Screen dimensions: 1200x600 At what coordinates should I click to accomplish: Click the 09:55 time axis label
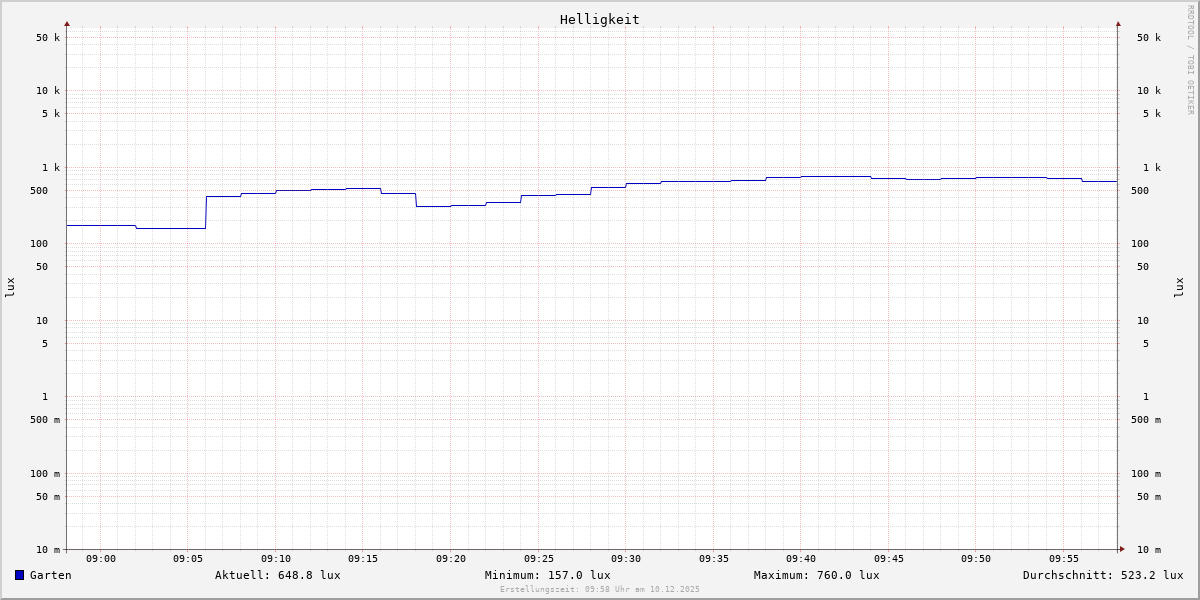tap(1064, 559)
